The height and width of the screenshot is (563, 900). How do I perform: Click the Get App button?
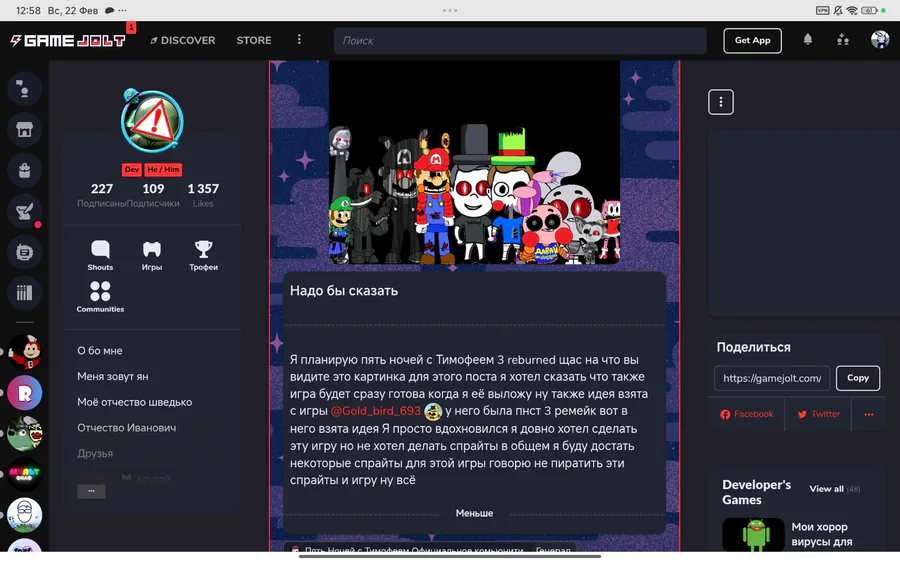click(x=752, y=40)
